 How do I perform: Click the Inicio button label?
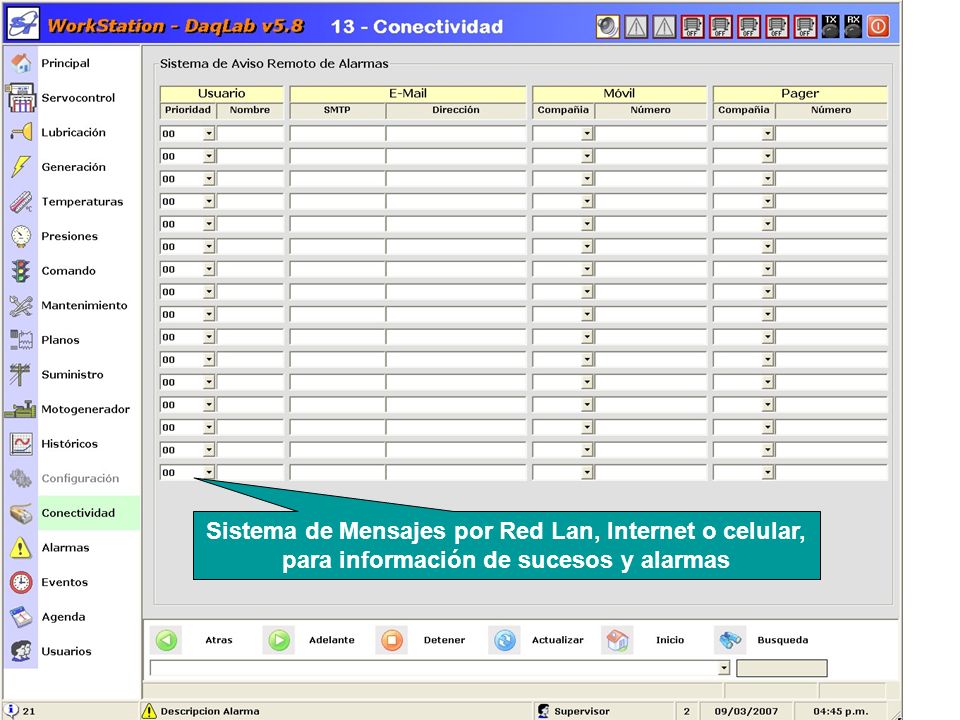(x=670, y=640)
